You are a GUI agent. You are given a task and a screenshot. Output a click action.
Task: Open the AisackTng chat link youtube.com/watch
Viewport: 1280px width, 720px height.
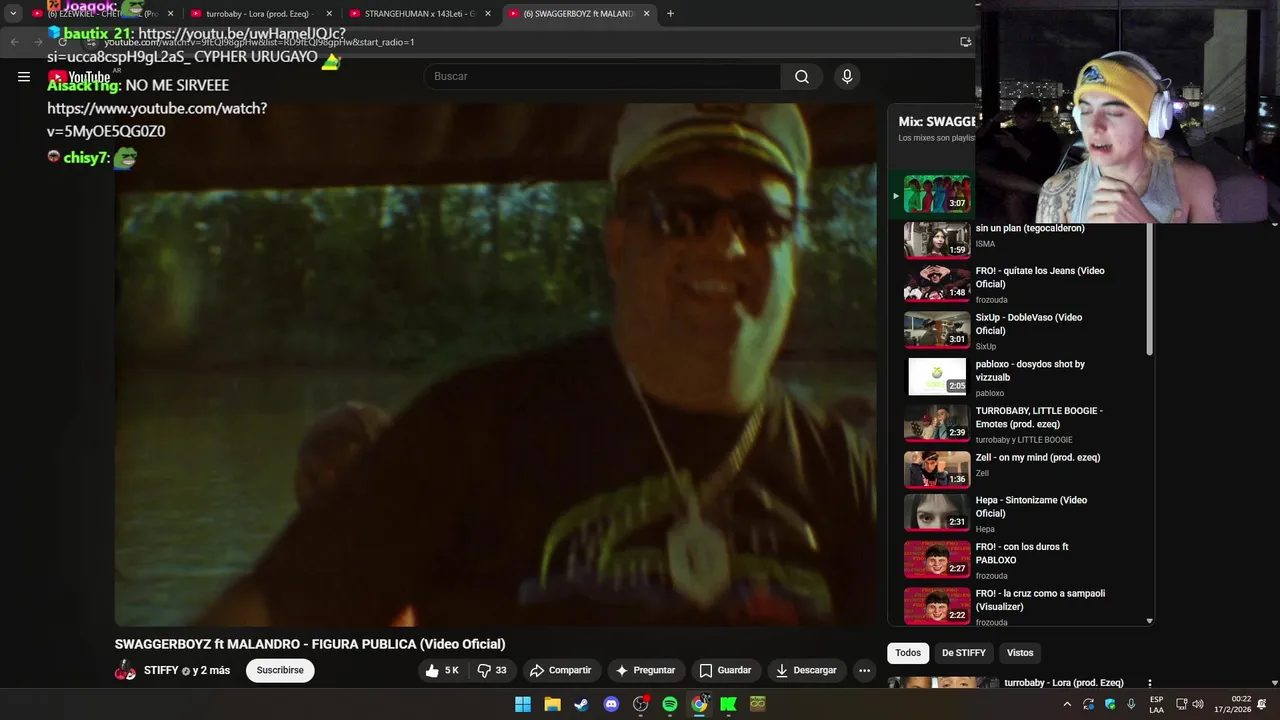pos(157,119)
